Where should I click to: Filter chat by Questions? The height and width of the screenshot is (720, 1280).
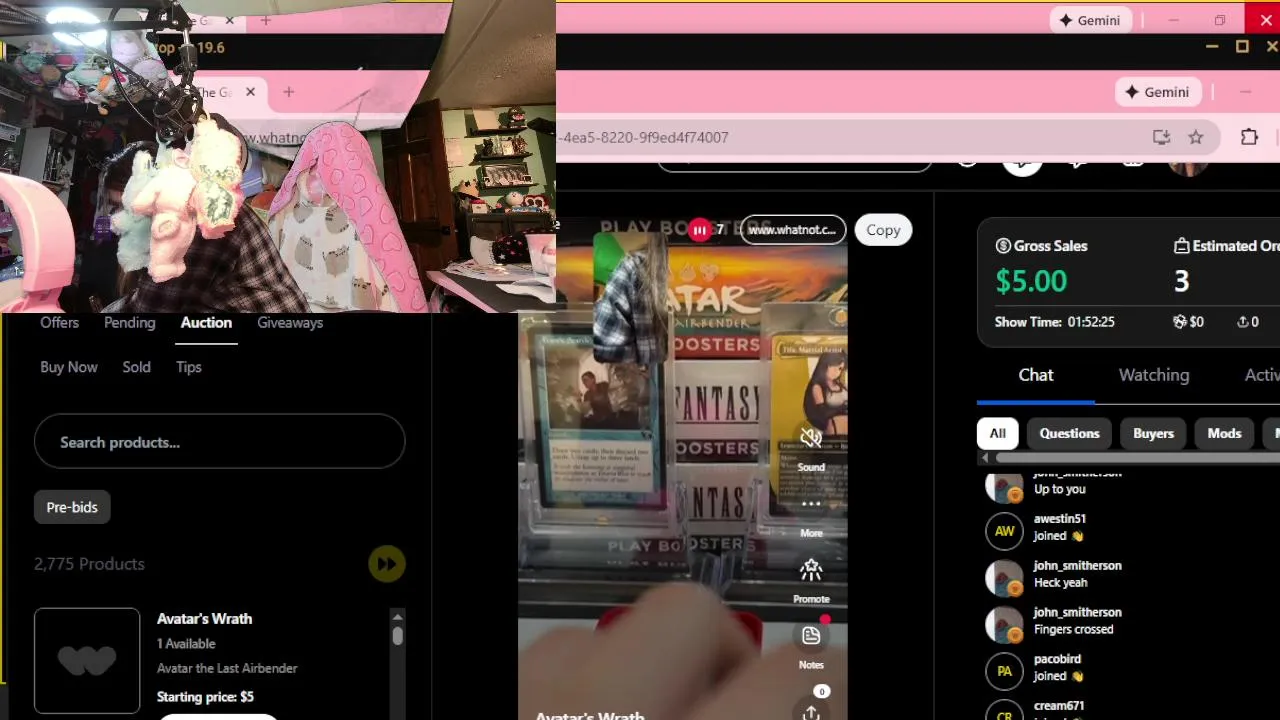(x=1069, y=433)
